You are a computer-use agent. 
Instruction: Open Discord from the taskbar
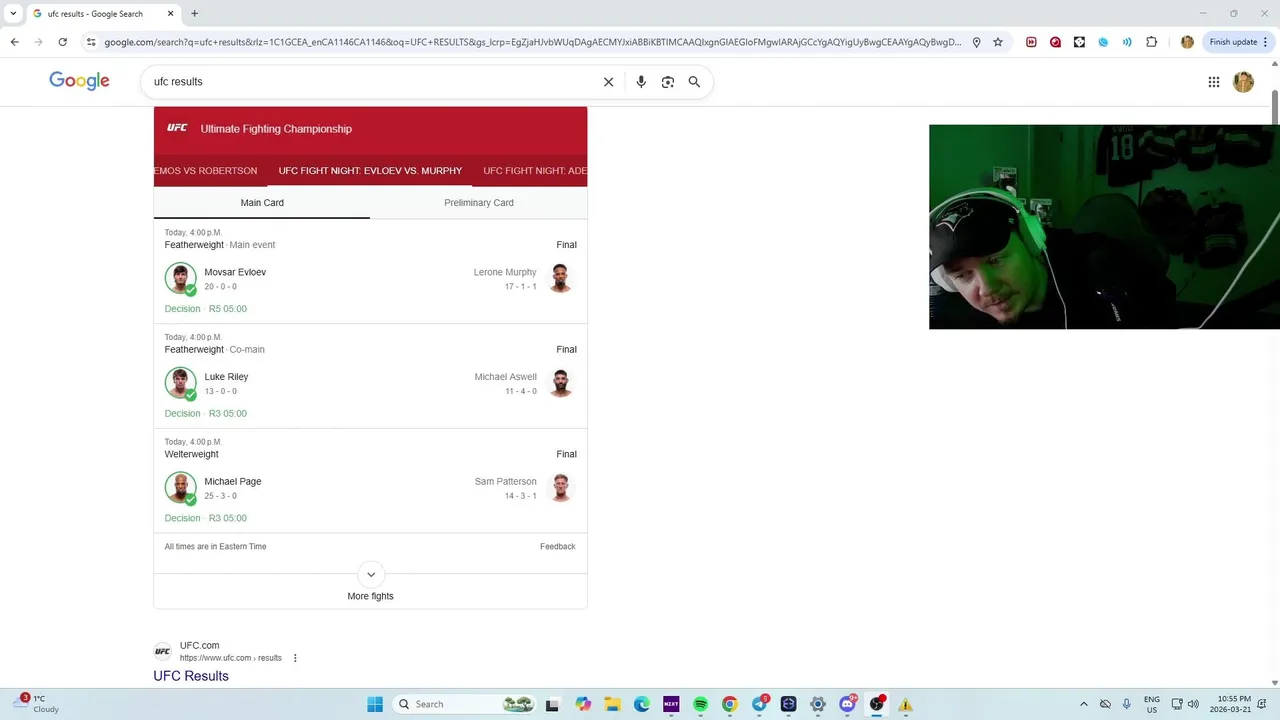click(x=847, y=704)
